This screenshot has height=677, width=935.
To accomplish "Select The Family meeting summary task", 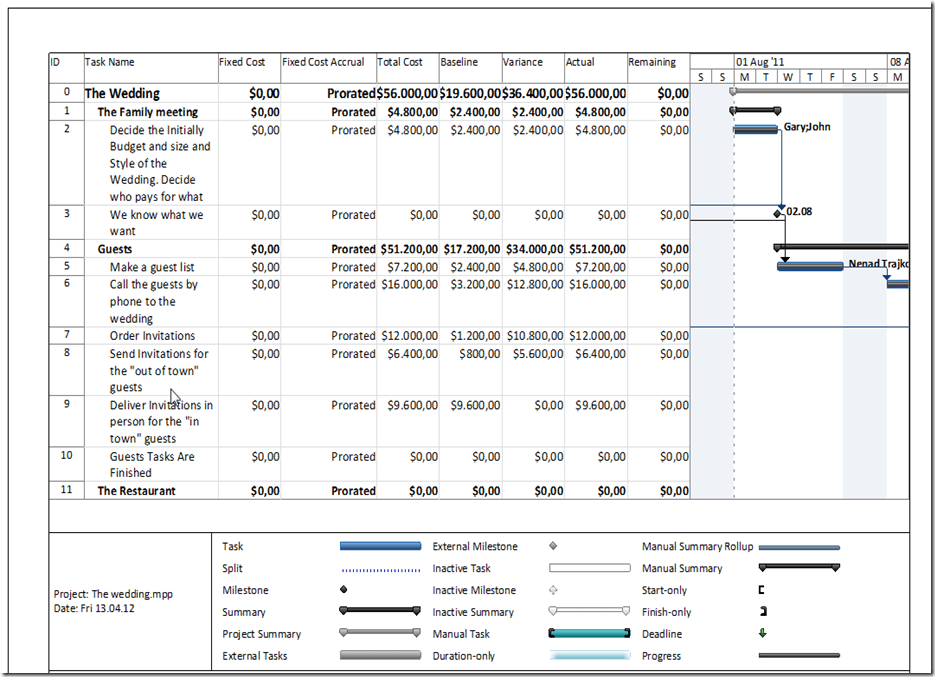I will [x=147, y=112].
